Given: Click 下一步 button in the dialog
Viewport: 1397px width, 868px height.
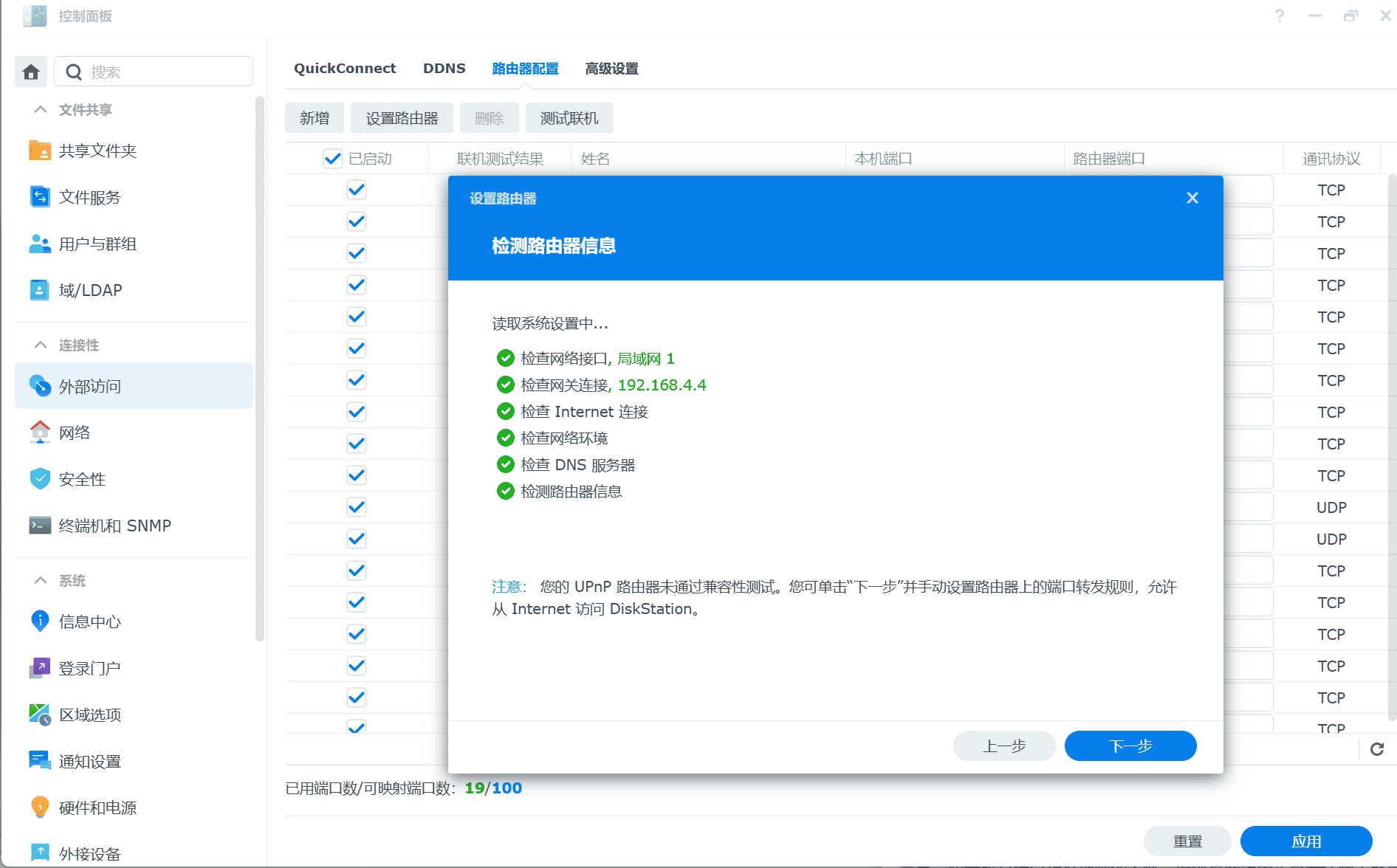Looking at the screenshot, I should click(x=1130, y=745).
